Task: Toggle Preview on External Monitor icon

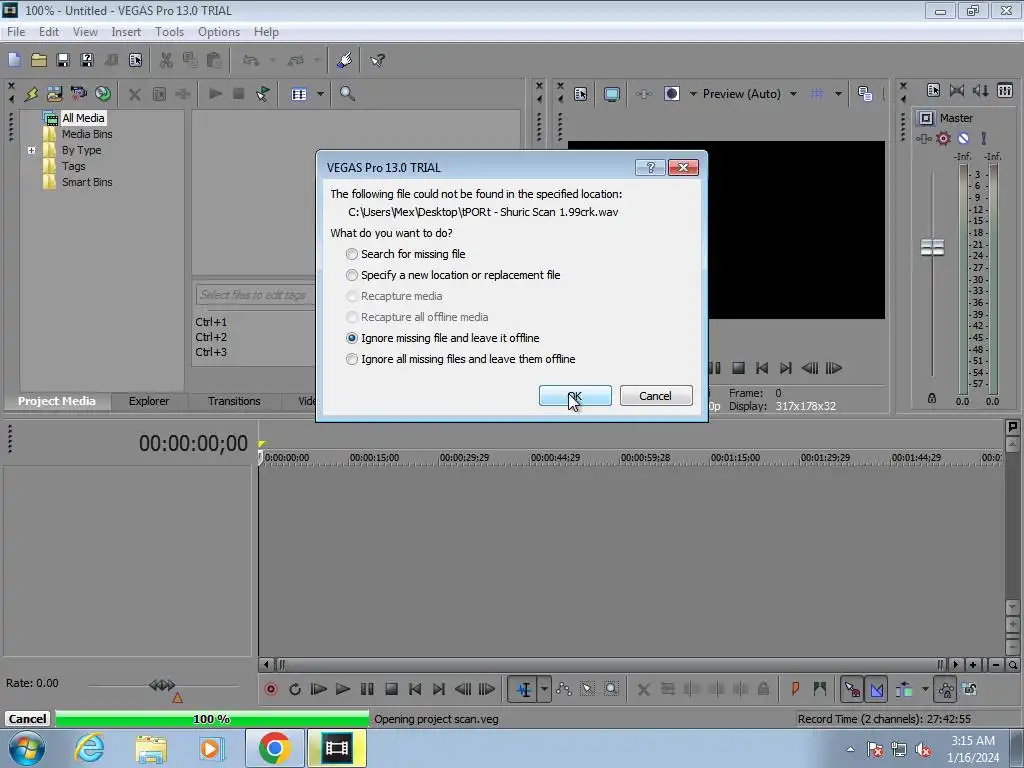Action: pyautogui.click(x=612, y=94)
